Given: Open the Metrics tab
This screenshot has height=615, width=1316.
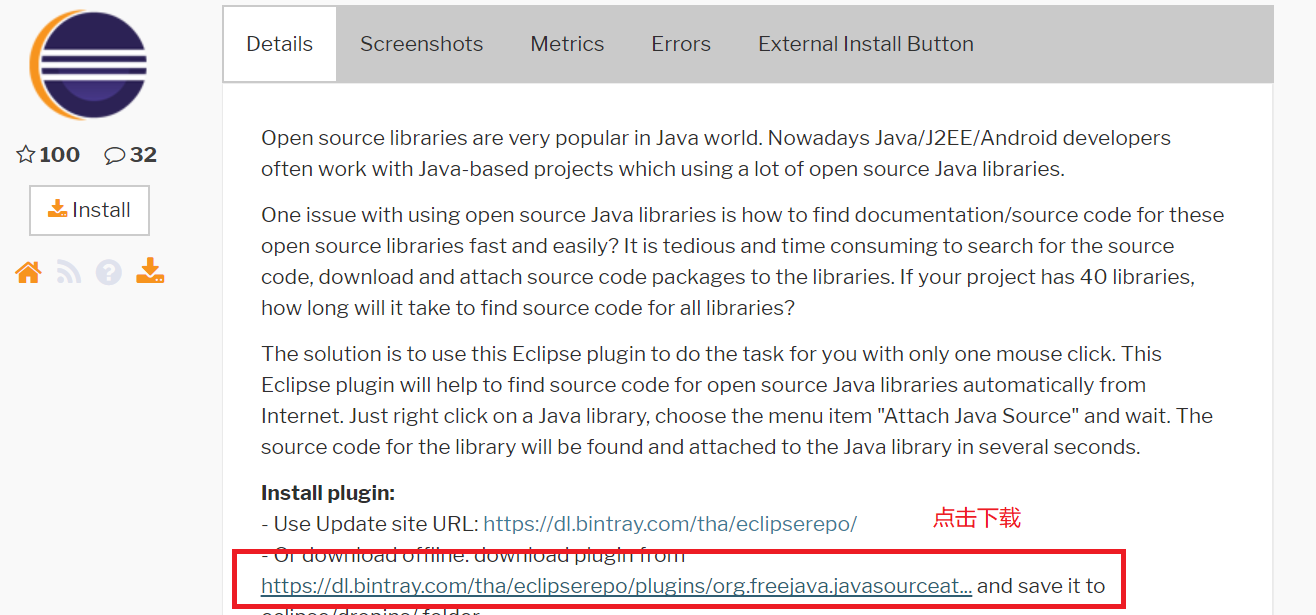Looking at the screenshot, I should [567, 43].
